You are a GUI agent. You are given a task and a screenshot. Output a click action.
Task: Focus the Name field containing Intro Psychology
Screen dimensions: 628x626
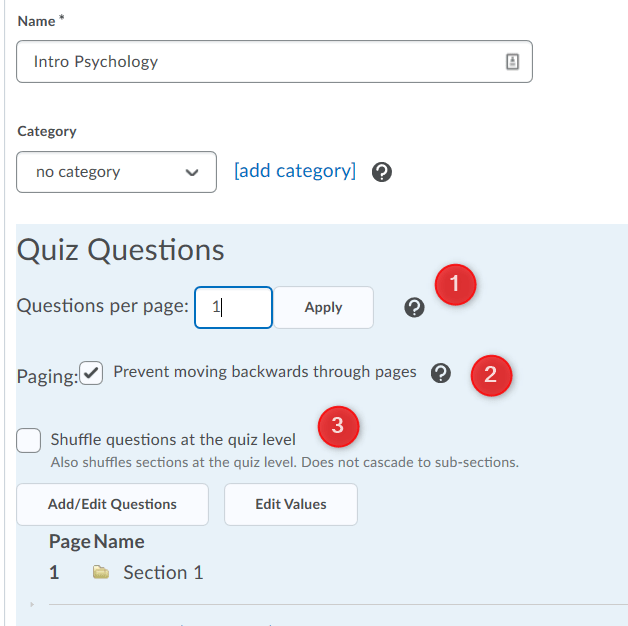point(260,62)
